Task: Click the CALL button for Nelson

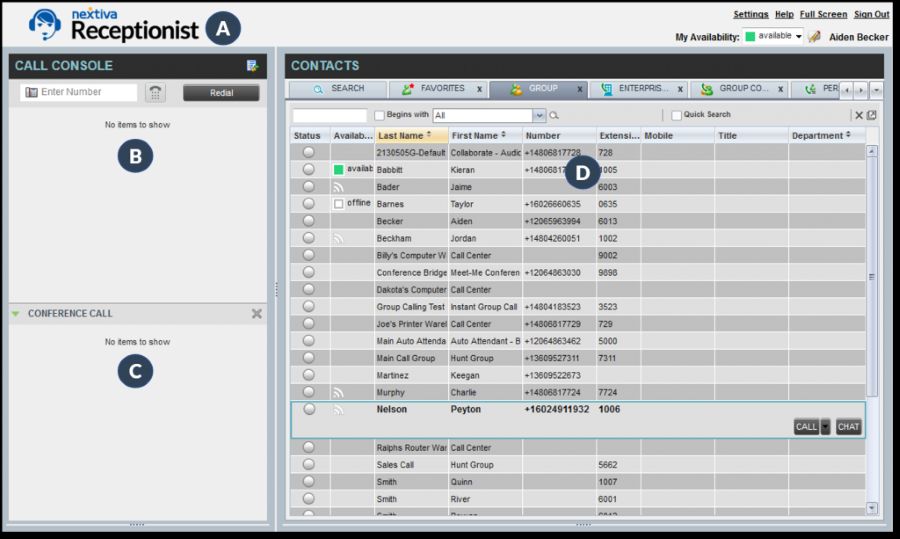Action: click(x=806, y=426)
